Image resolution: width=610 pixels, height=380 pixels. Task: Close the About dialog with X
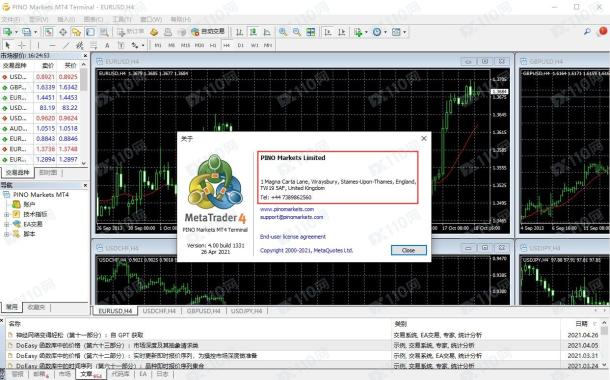[424, 138]
